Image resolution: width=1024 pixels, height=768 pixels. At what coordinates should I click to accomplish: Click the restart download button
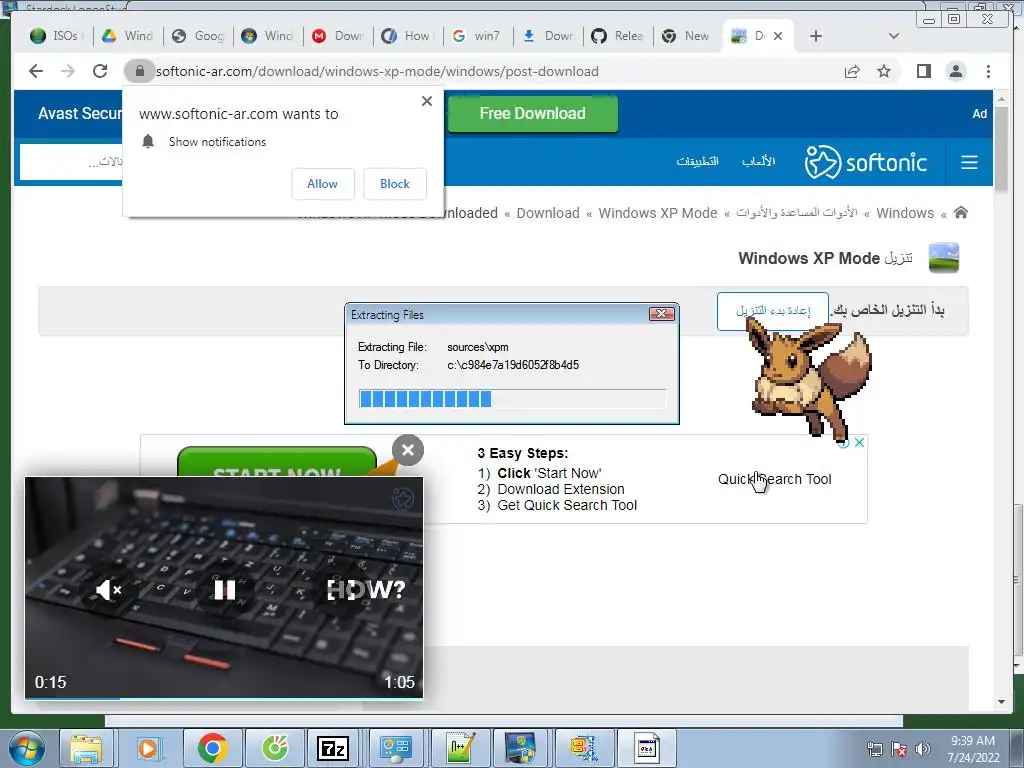[773, 311]
